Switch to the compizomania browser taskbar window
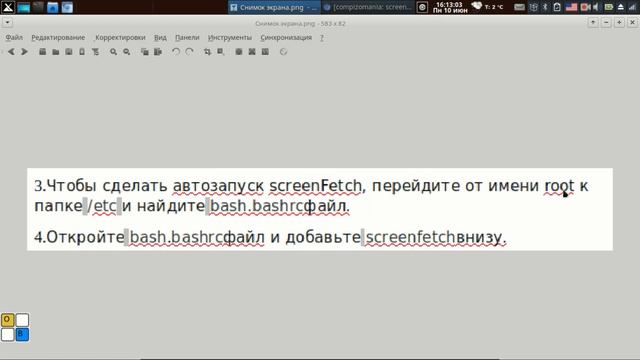The image size is (640, 360). 368,7
